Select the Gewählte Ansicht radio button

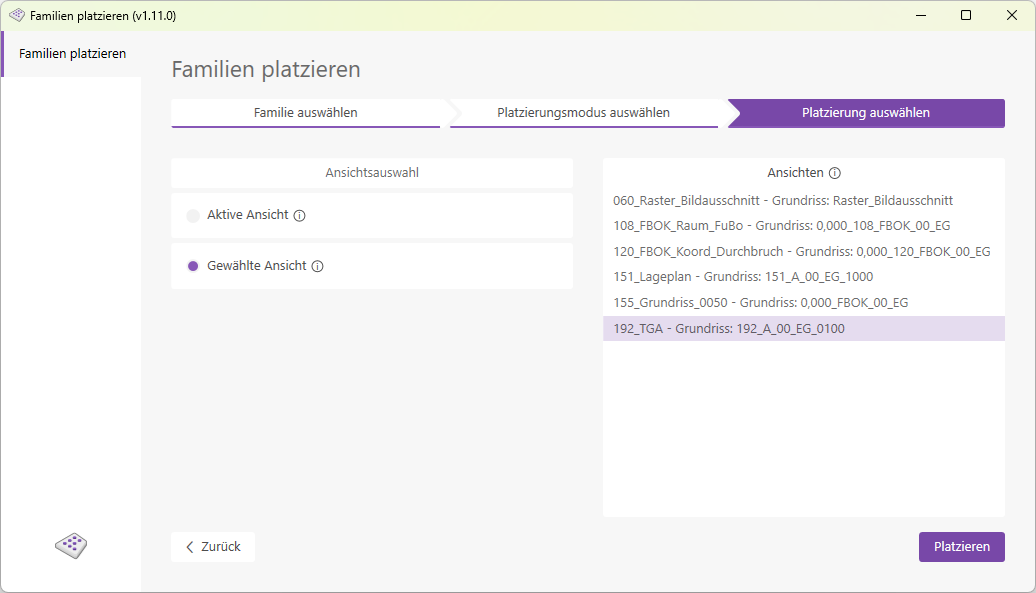click(192, 265)
